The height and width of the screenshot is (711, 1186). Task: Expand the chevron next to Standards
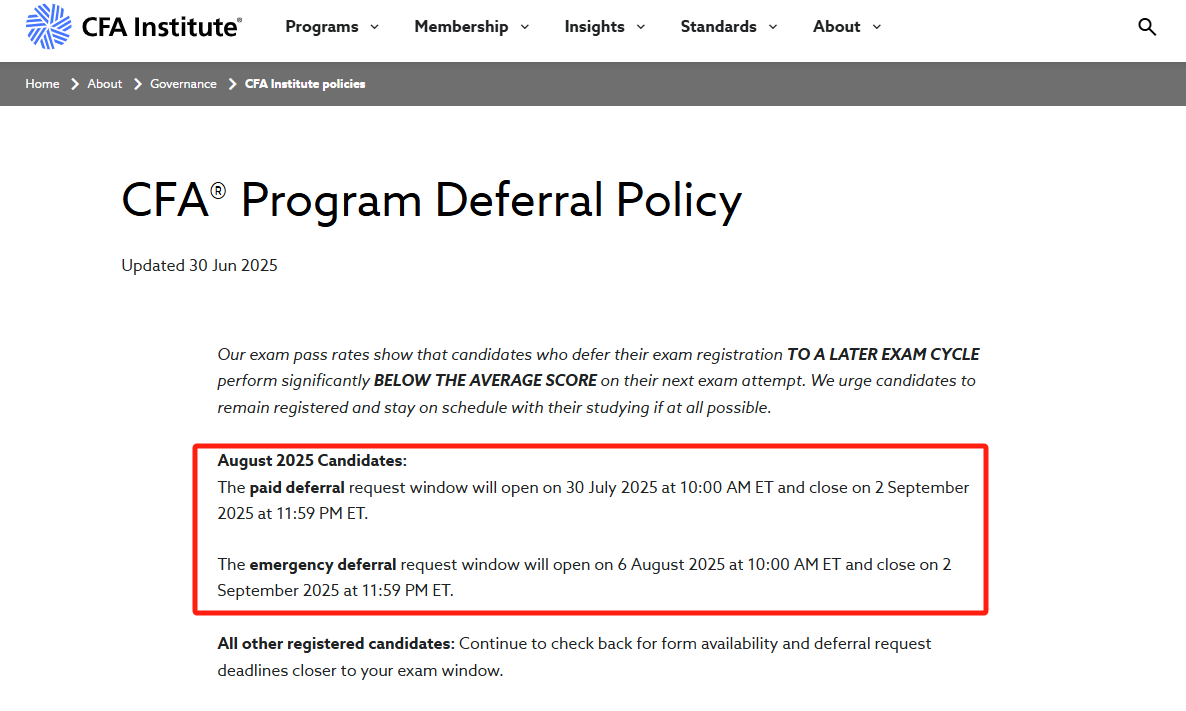pos(773,27)
